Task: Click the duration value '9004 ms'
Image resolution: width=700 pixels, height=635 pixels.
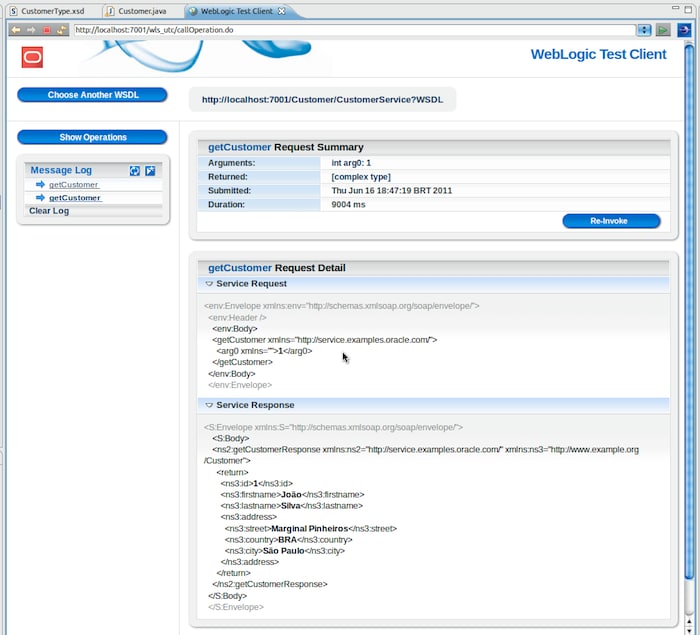Action: tap(348, 205)
